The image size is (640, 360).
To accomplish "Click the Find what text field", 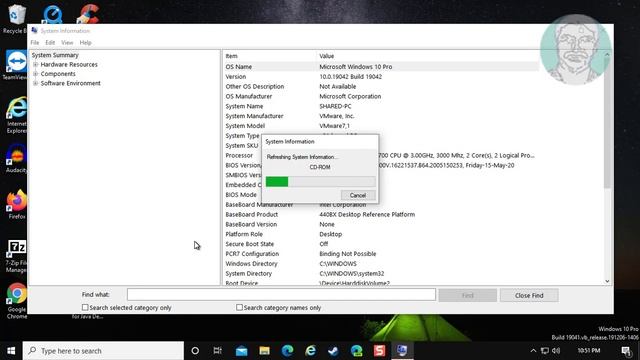I will point(281,295).
